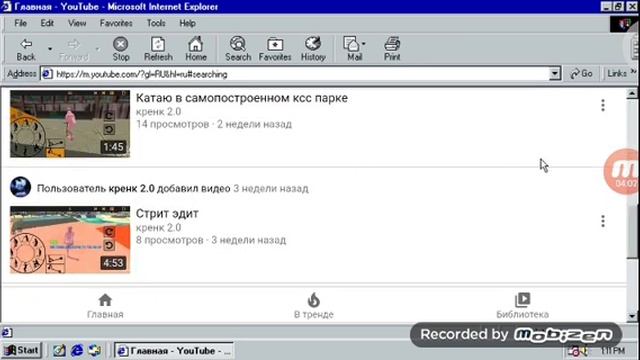Open video title Стрит эдит

click(x=167, y=213)
